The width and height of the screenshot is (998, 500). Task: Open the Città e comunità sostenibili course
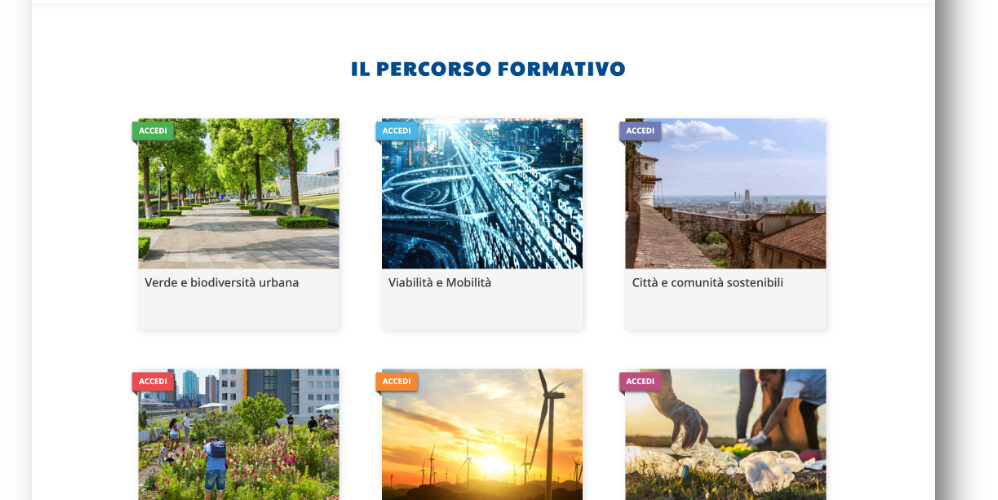[708, 282]
